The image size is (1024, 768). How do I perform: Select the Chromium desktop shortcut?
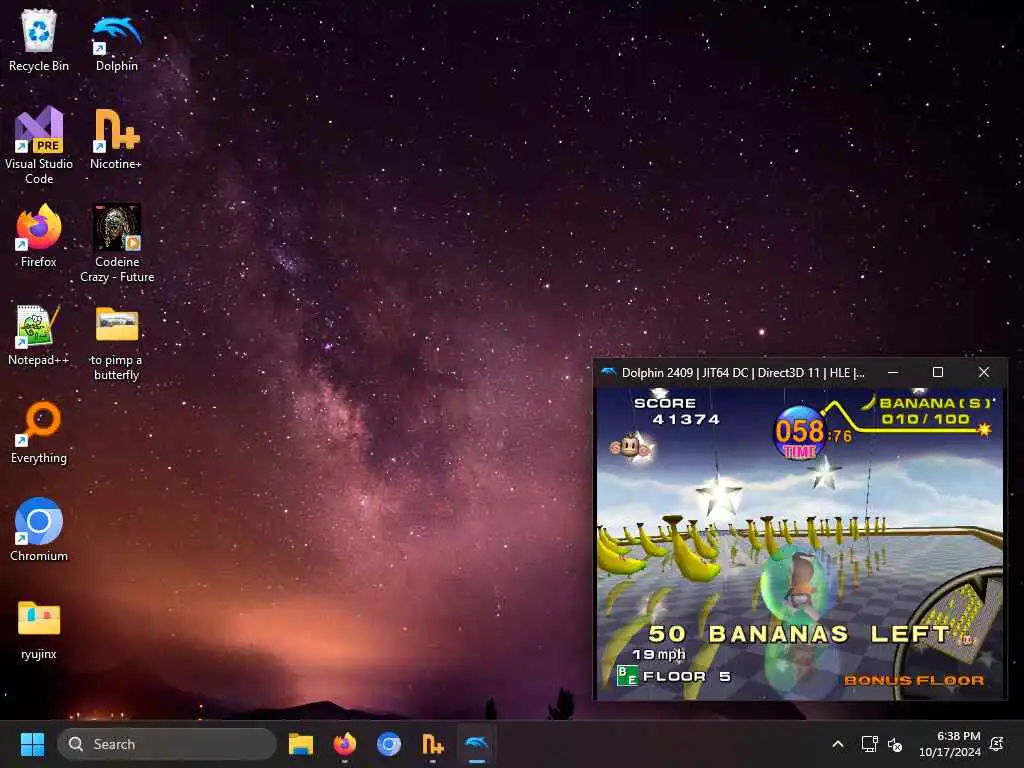[x=39, y=530]
